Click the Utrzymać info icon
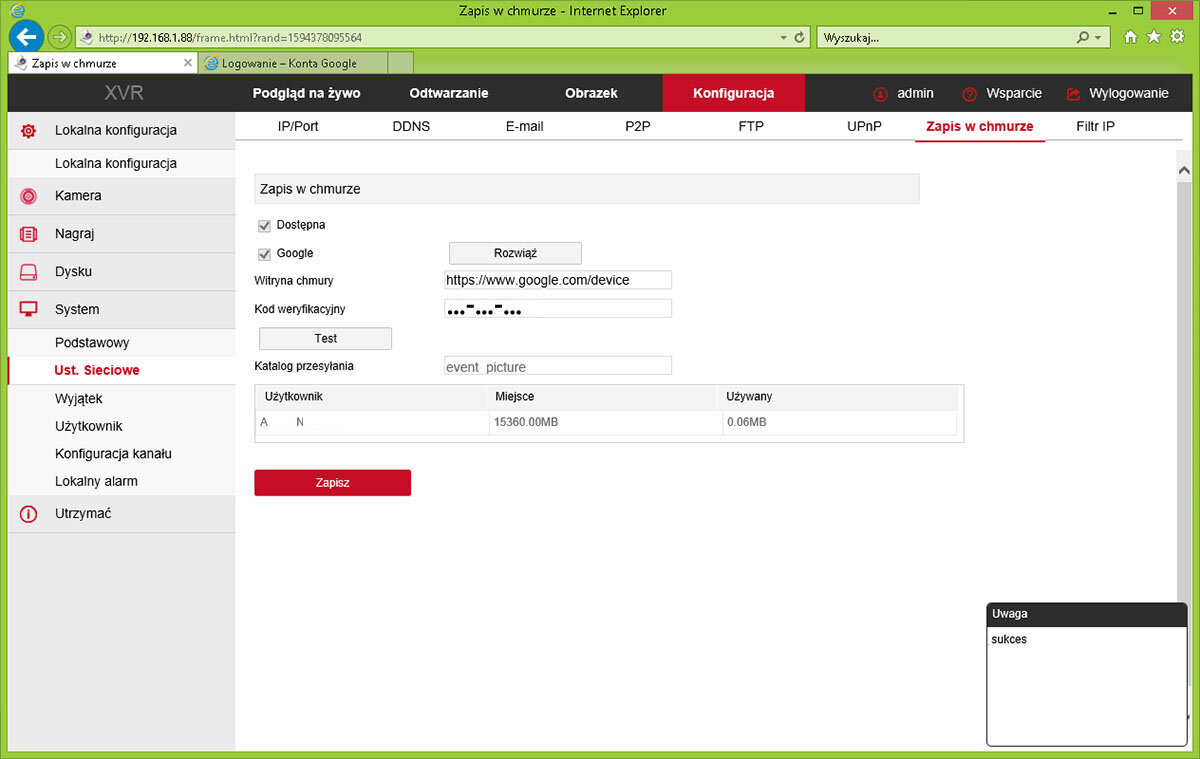The width and height of the screenshot is (1200, 759). pos(29,514)
